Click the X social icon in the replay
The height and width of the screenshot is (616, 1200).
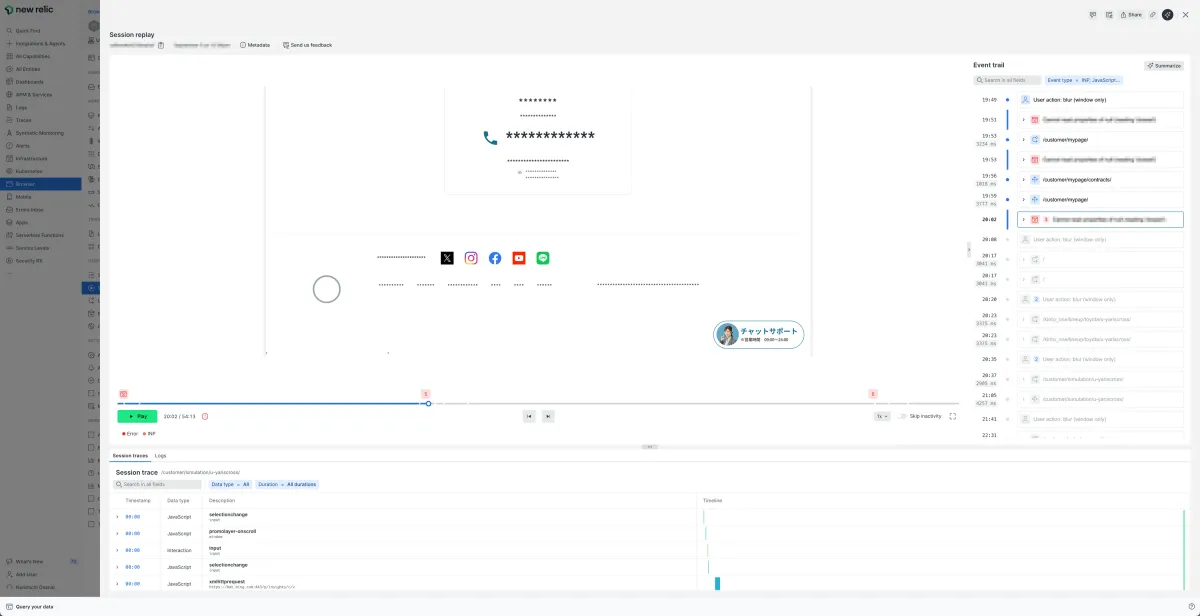(x=447, y=258)
